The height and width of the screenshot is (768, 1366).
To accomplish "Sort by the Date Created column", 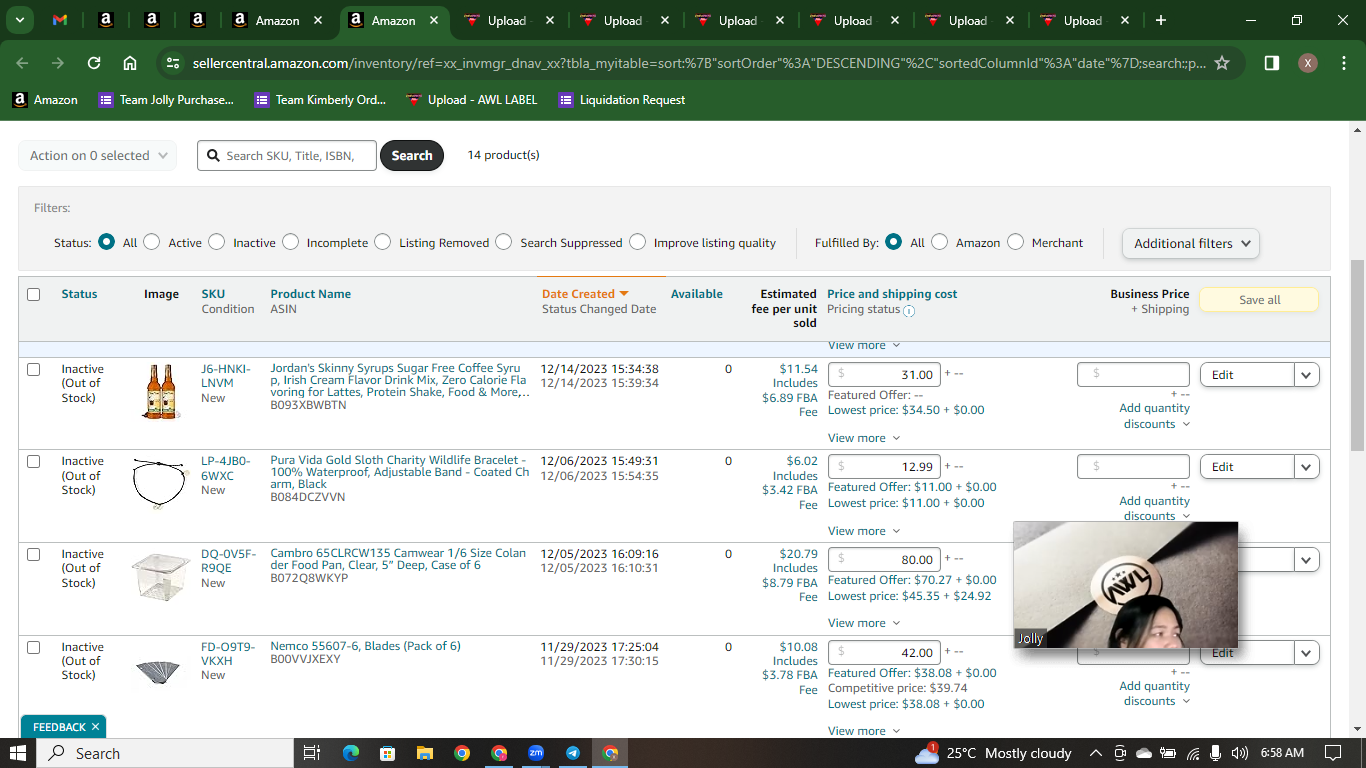I will [584, 294].
